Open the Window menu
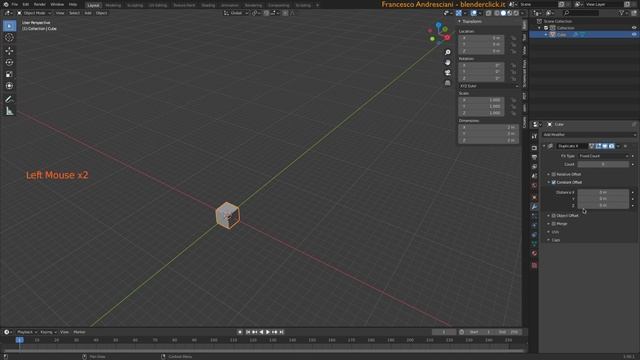 pos(57,4)
